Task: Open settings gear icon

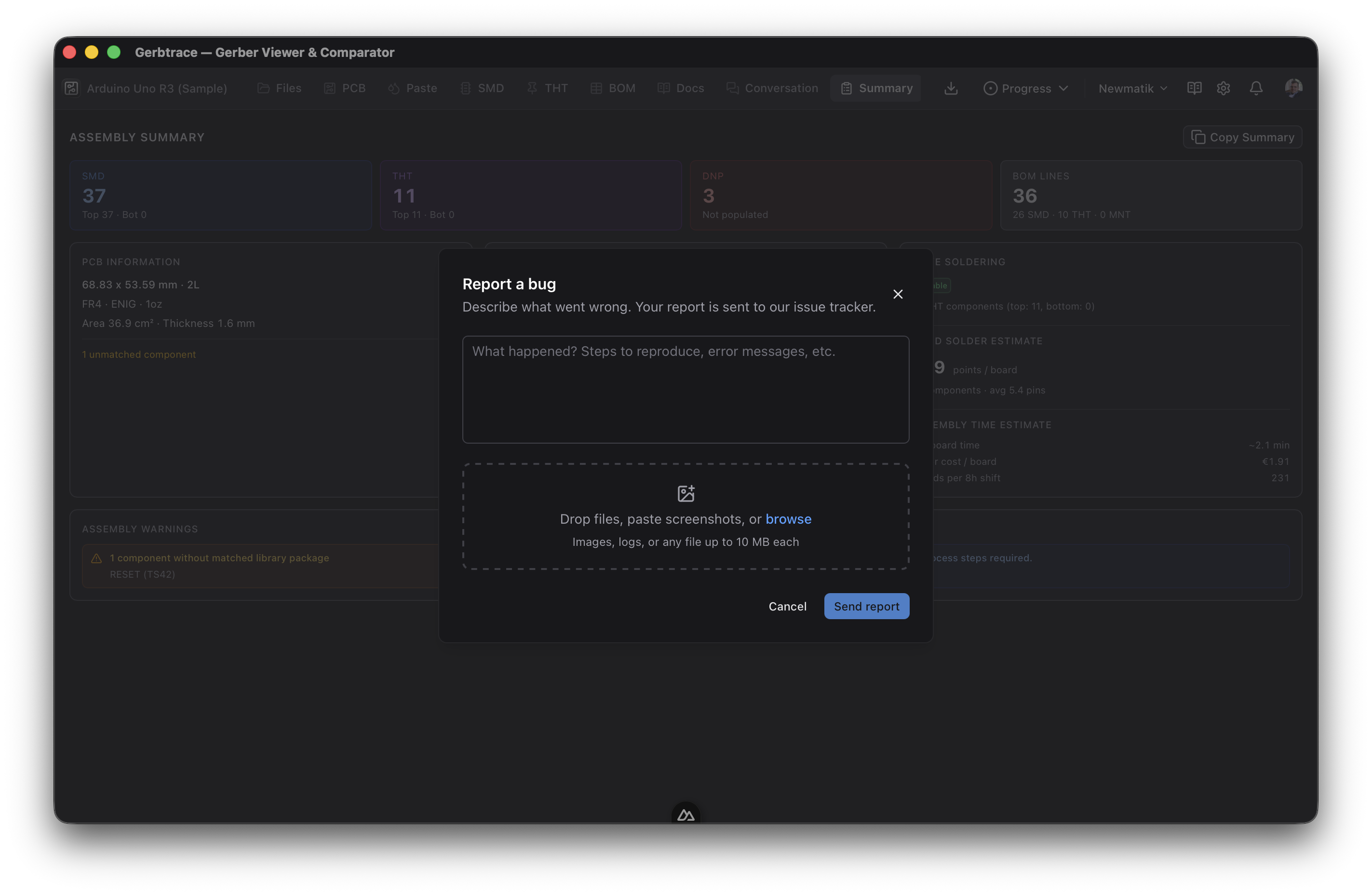Action: (x=1223, y=88)
